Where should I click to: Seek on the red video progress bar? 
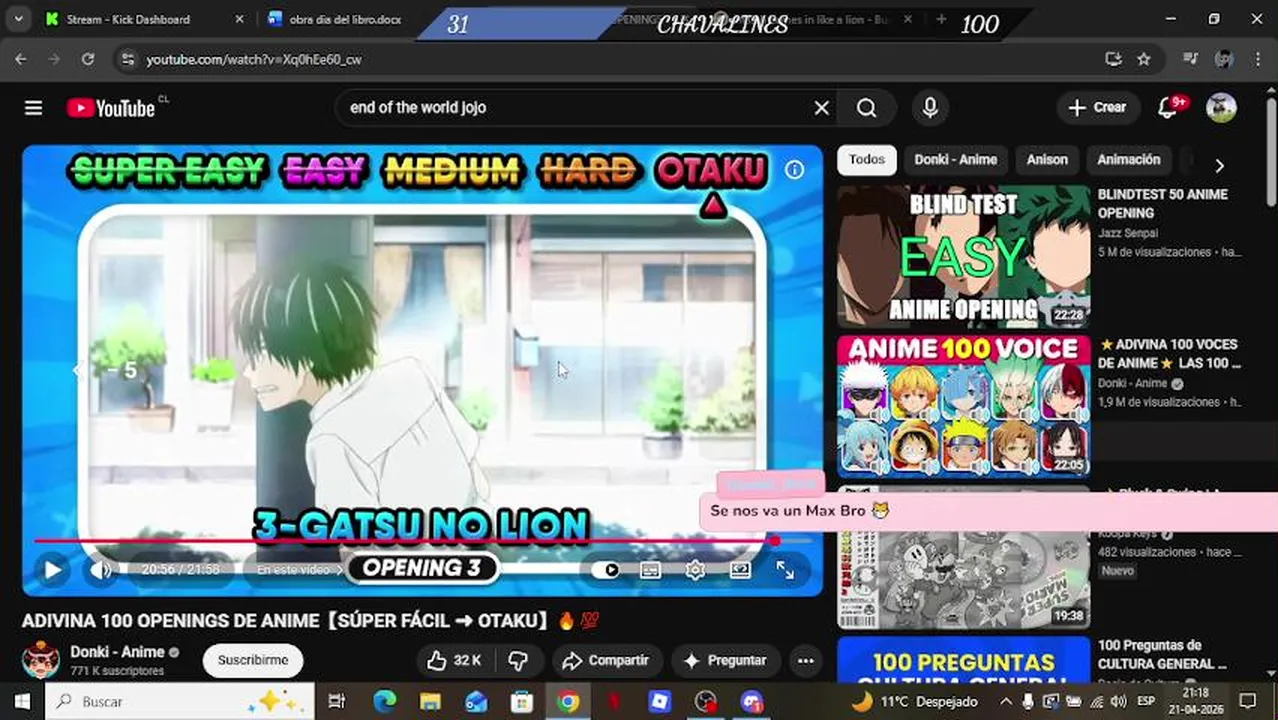(x=422, y=541)
